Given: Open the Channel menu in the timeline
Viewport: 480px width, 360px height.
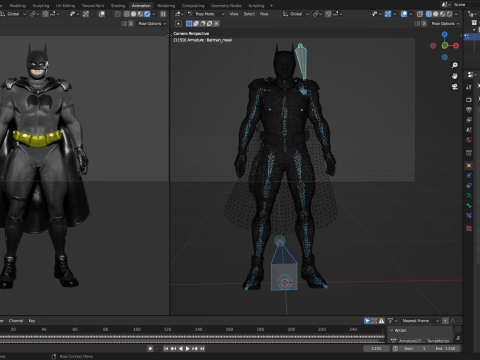Looking at the screenshot, I should coord(16,321).
